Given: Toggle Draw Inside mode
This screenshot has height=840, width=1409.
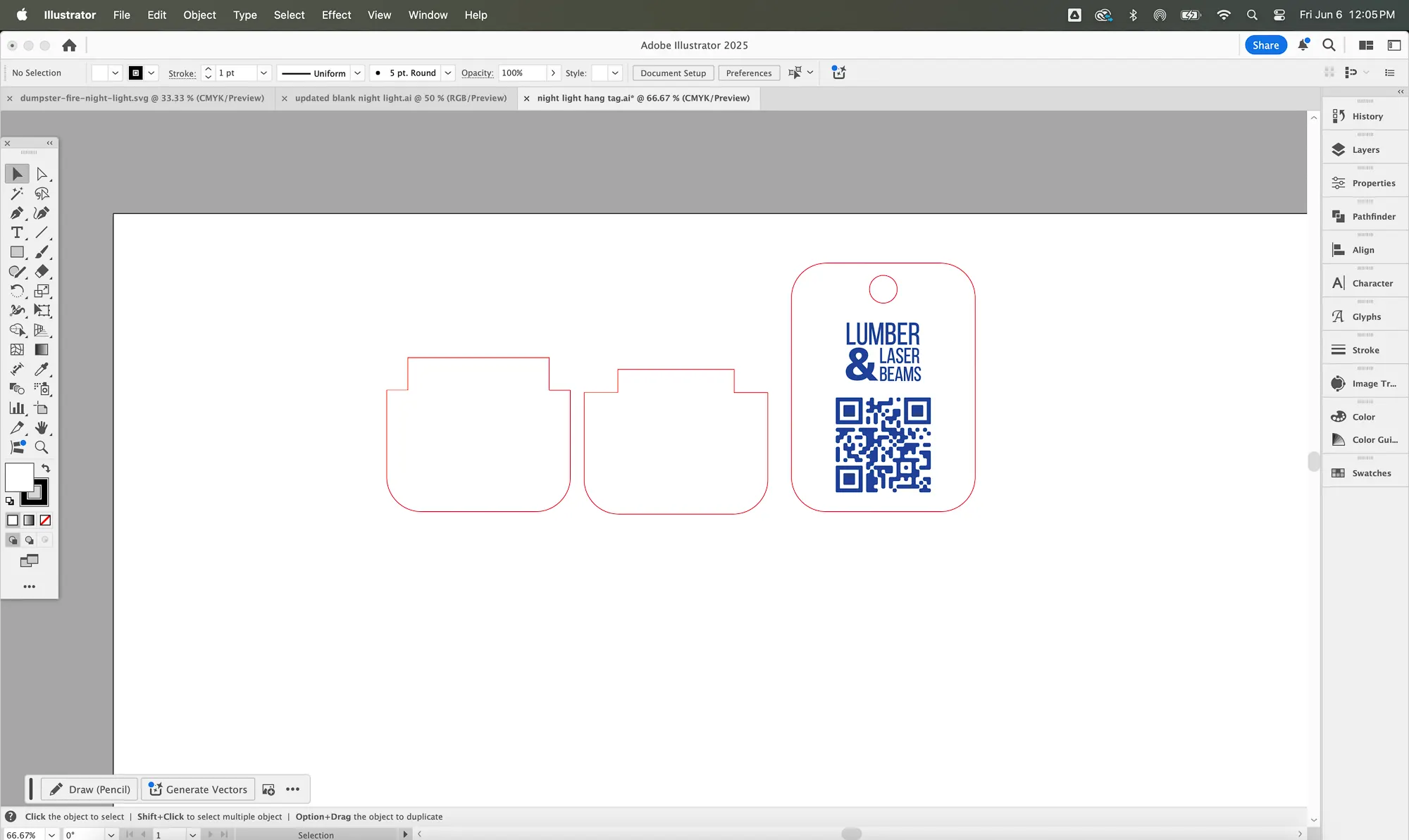Looking at the screenshot, I should click(x=45, y=540).
